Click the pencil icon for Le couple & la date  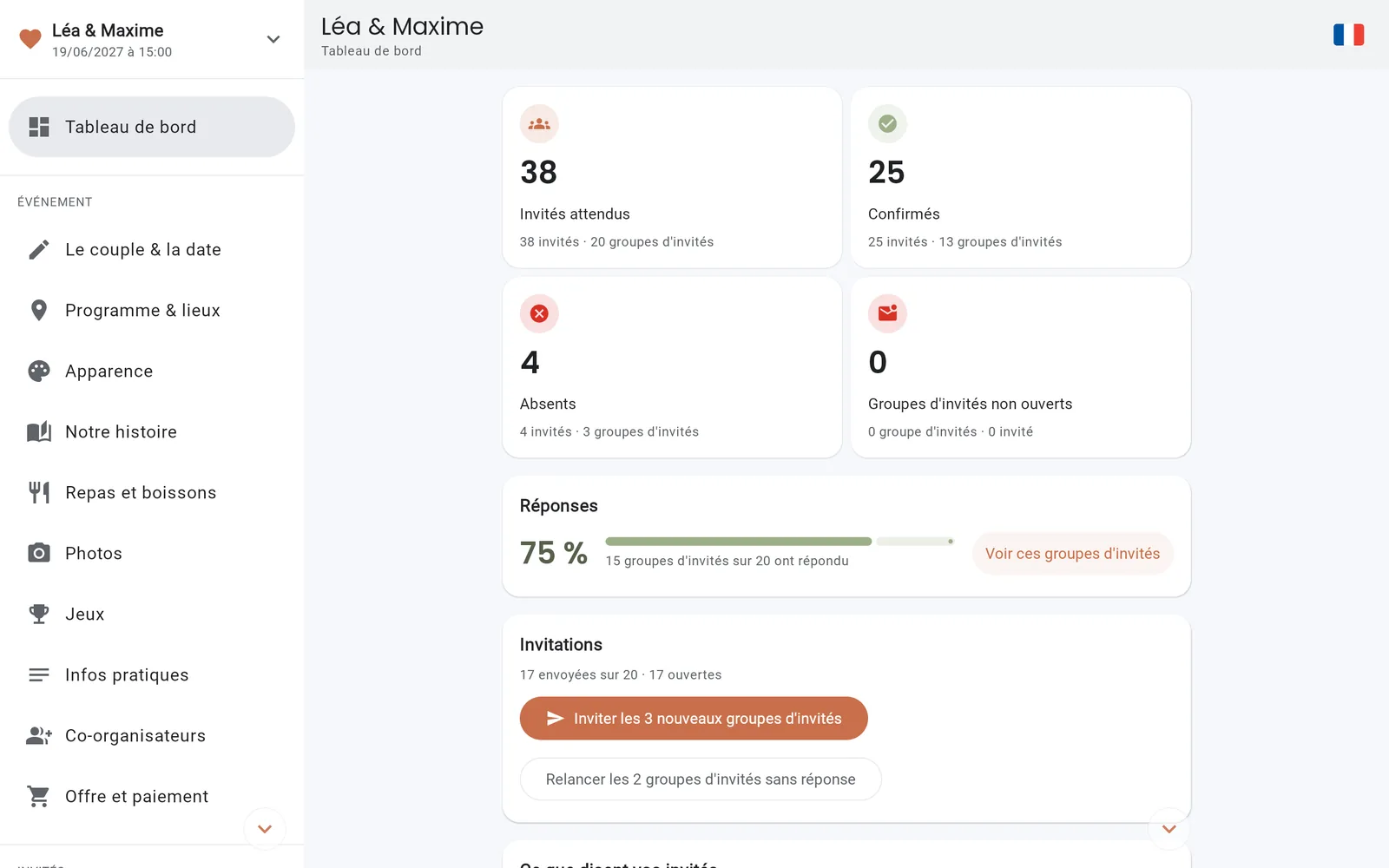coord(39,250)
